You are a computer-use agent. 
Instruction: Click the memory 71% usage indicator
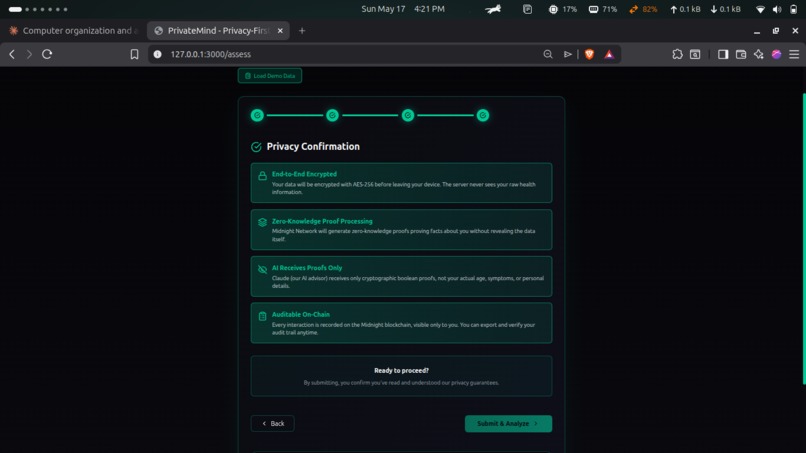pyautogui.click(x=602, y=9)
